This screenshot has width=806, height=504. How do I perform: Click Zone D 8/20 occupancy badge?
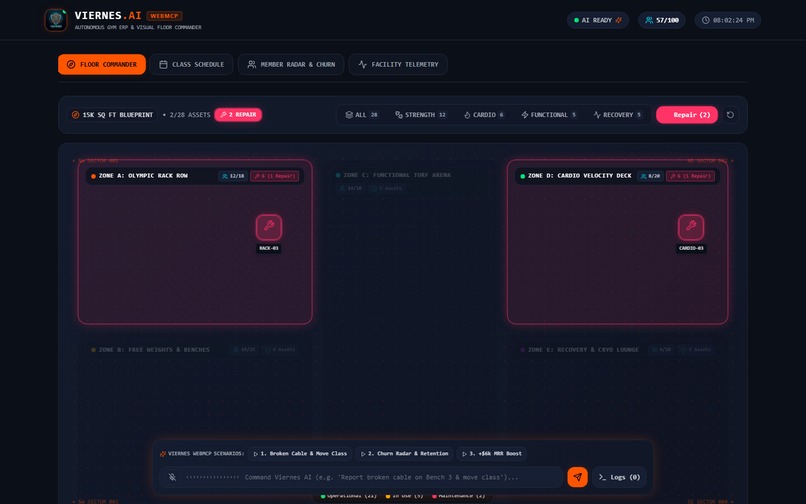coord(650,176)
